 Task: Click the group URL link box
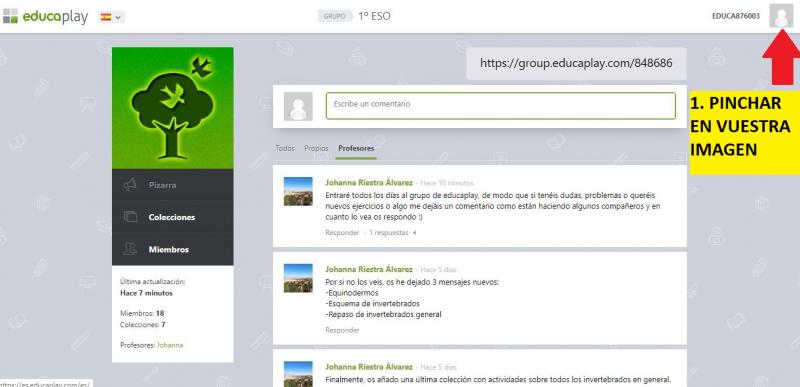pyautogui.click(x=576, y=63)
